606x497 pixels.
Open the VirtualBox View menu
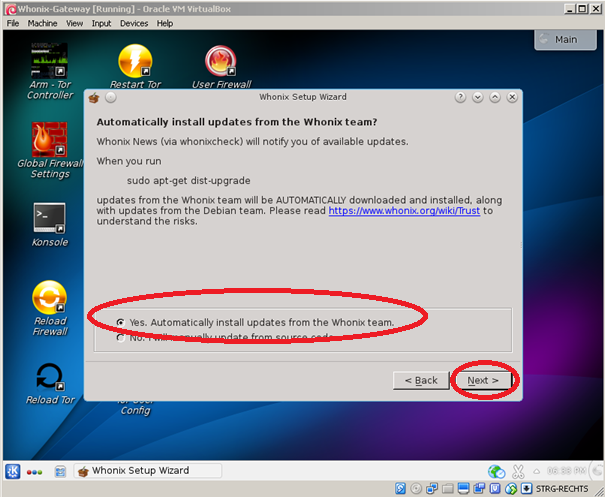[74, 24]
